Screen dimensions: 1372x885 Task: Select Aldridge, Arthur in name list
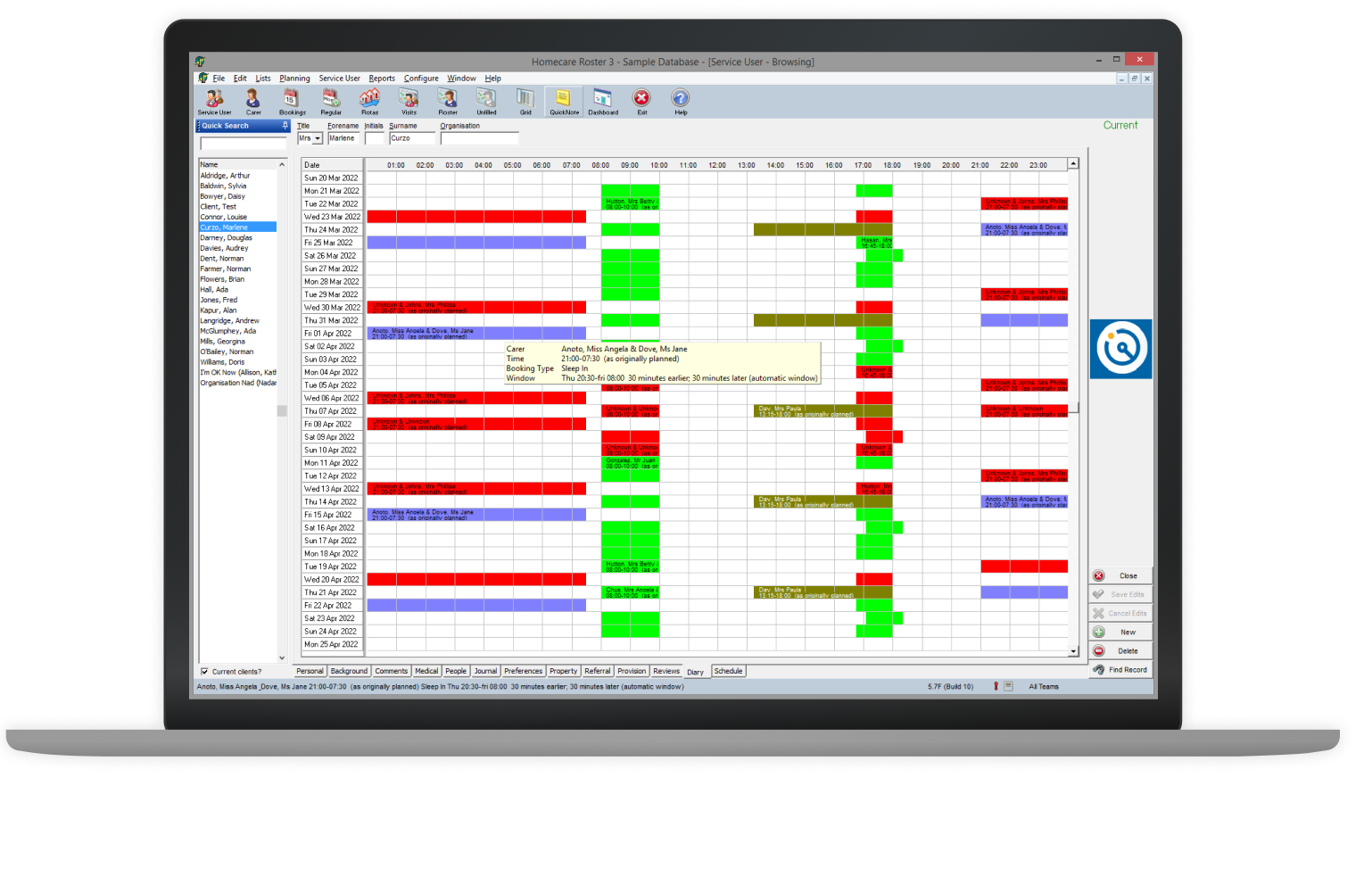tap(237, 176)
